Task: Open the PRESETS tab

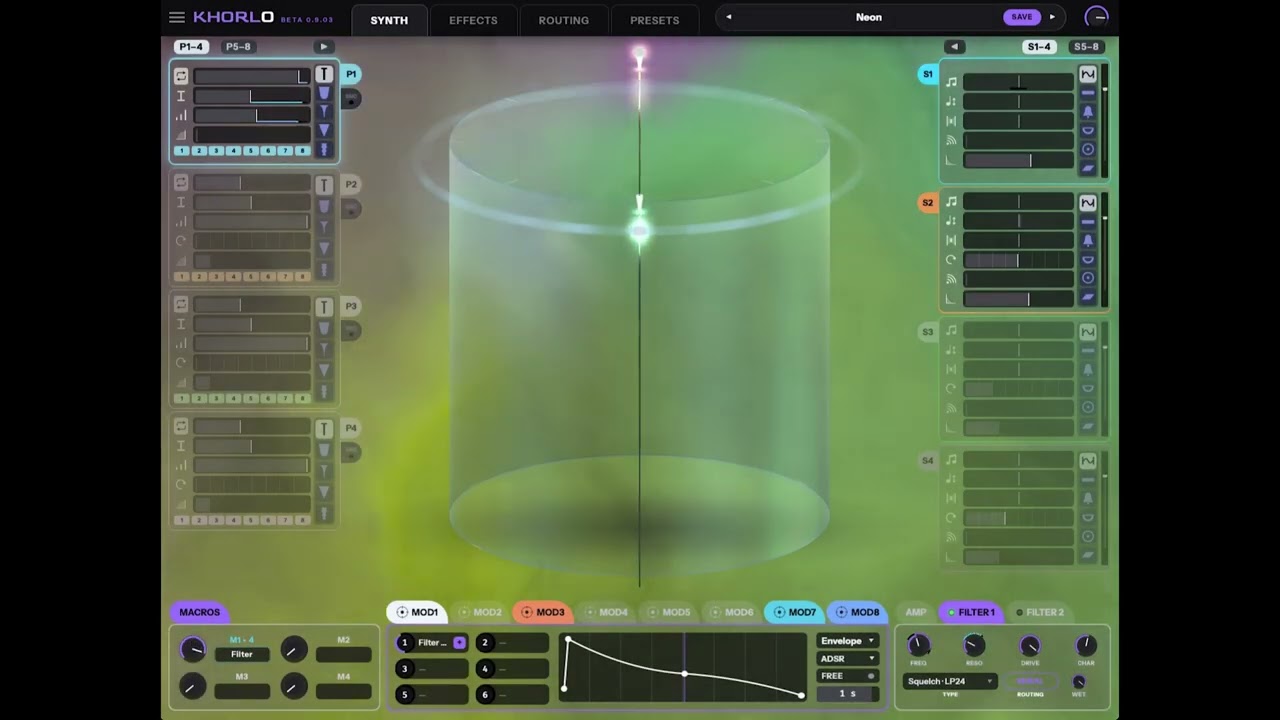Action: [655, 20]
